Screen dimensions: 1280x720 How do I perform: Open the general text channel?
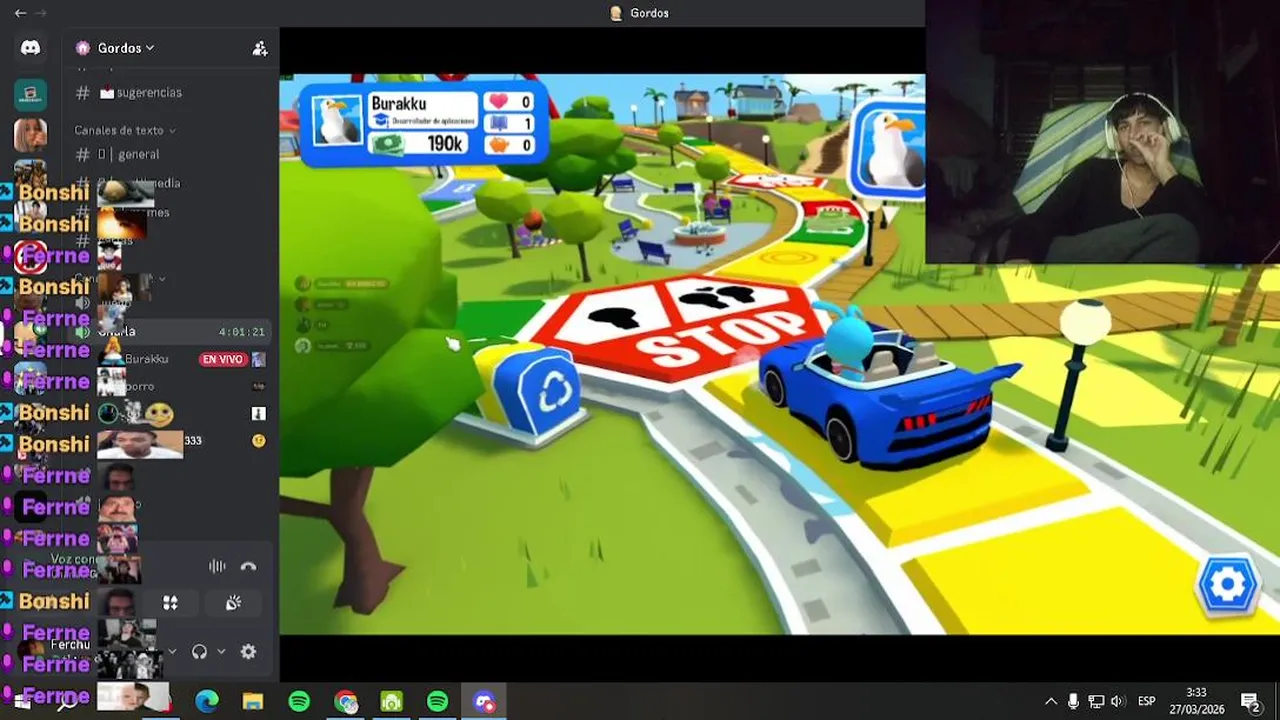click(138, 154)
